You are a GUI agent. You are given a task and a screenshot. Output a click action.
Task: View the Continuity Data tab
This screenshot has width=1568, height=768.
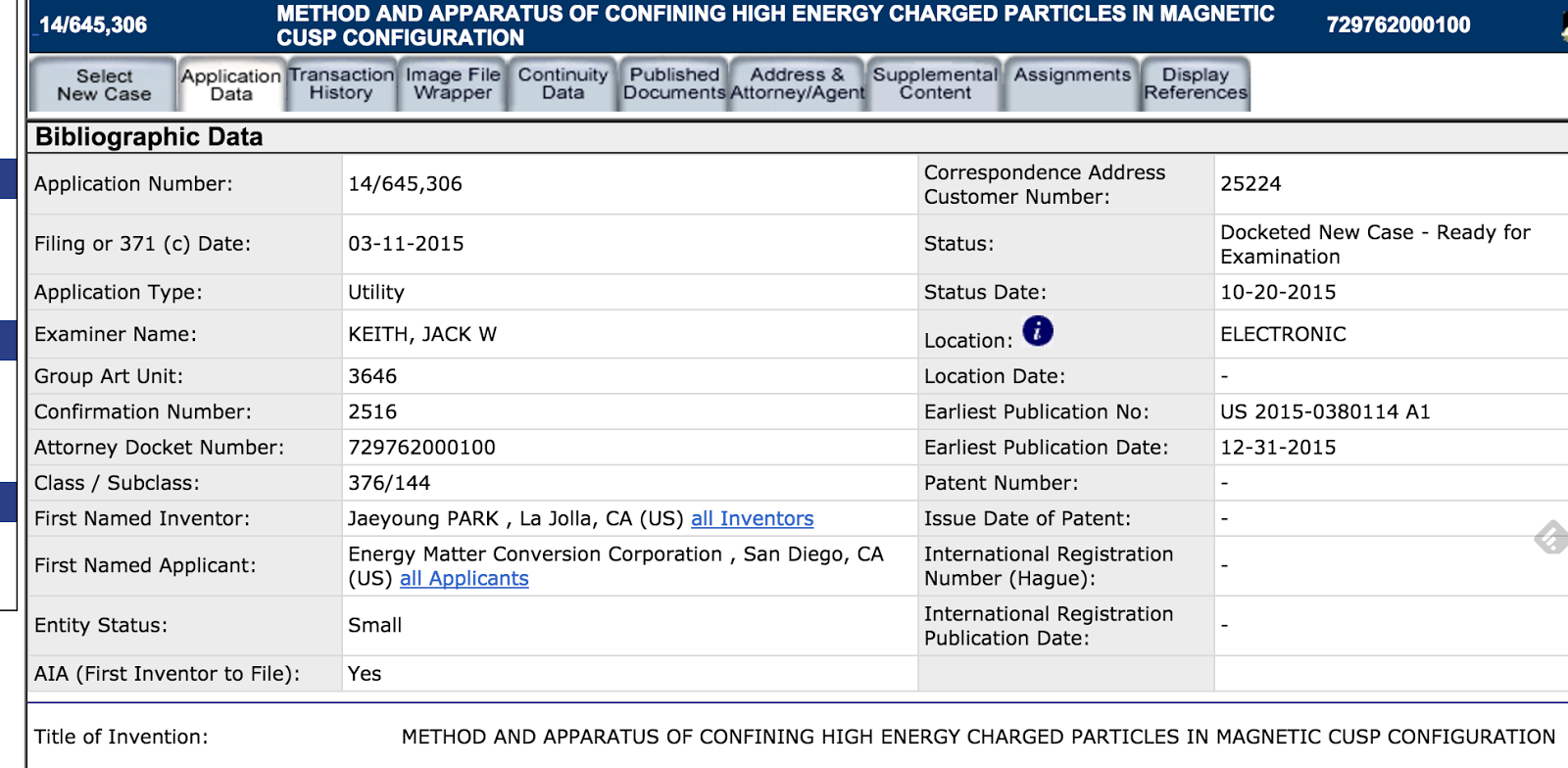click(563, 84)
